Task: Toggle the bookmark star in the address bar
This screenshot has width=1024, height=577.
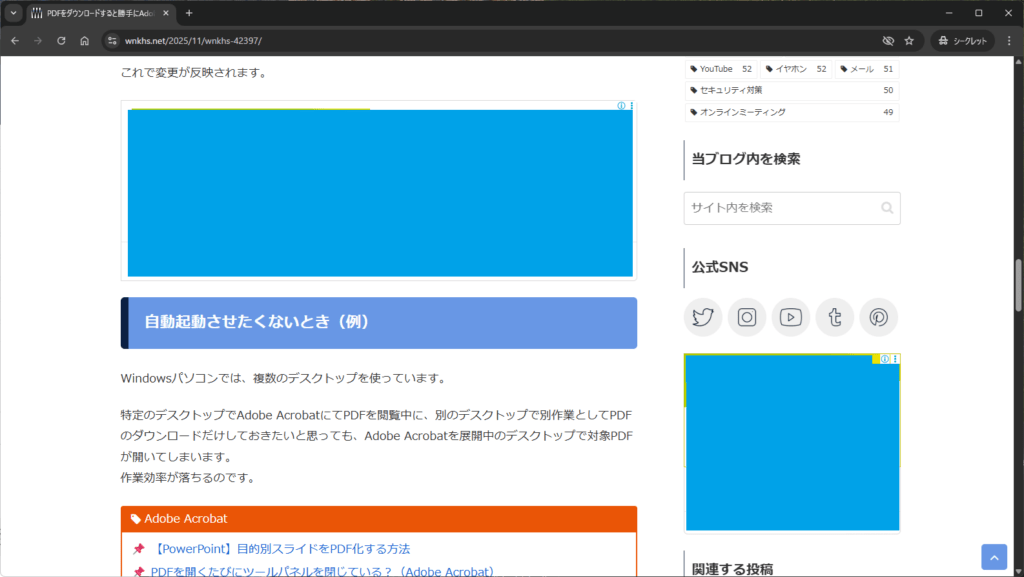Action: [908, 41]
